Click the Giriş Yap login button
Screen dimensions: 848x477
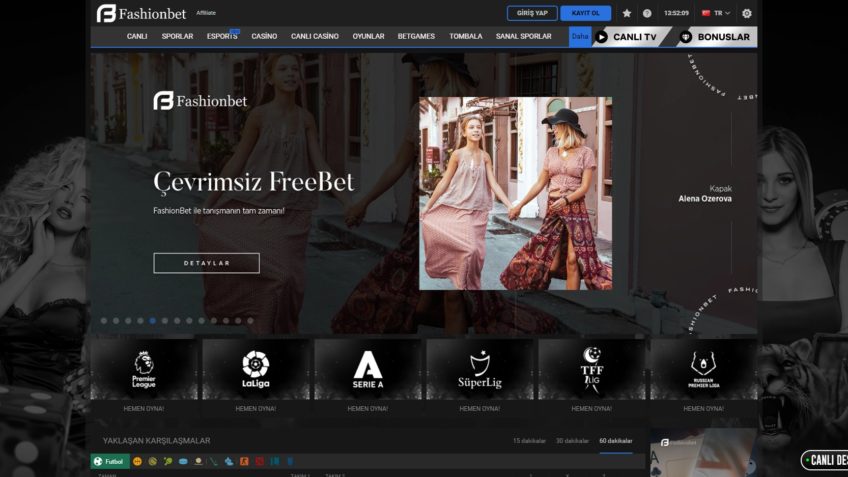532,14
